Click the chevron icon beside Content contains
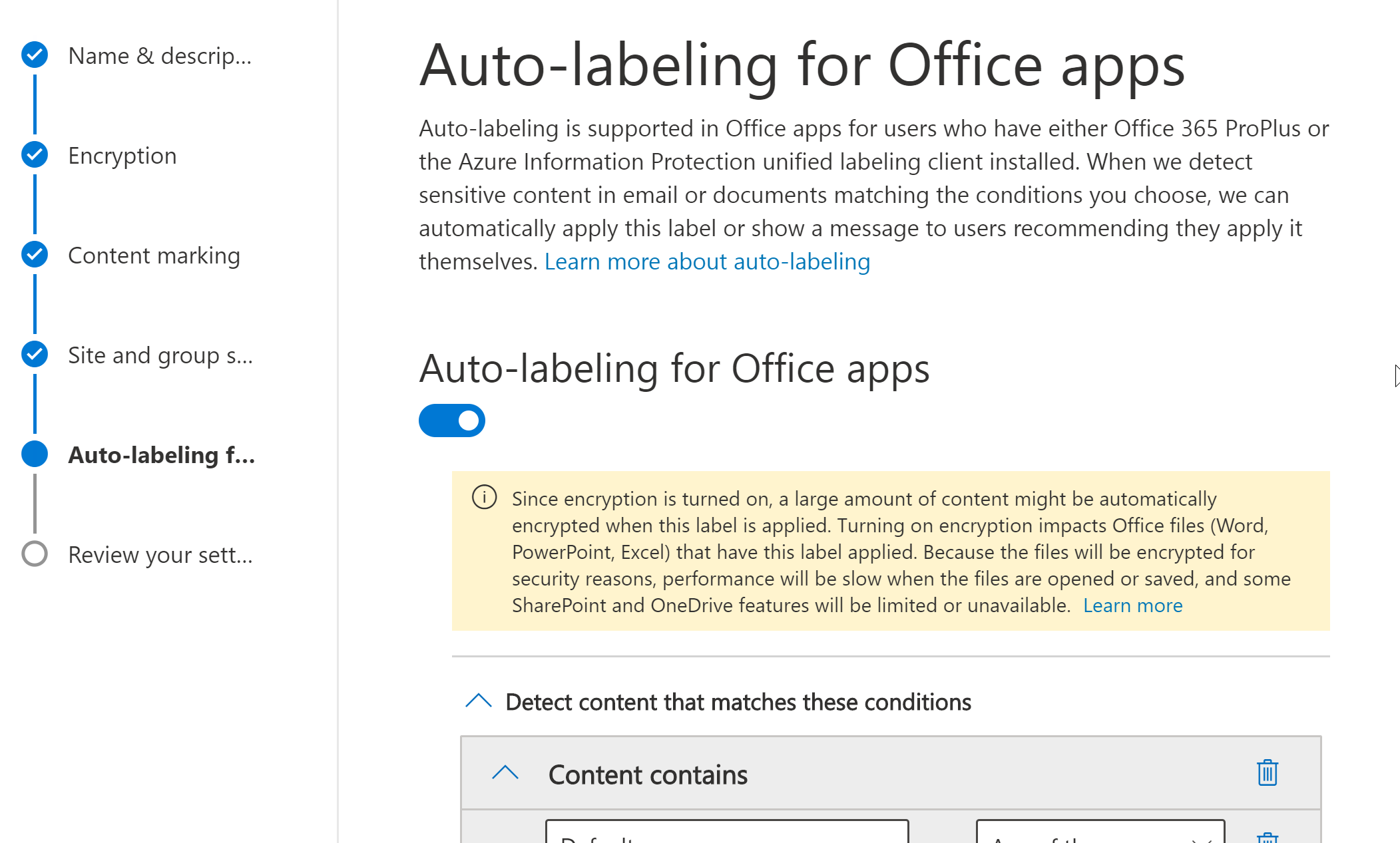This screenshot has height=843, width=1400. [504, 773]
